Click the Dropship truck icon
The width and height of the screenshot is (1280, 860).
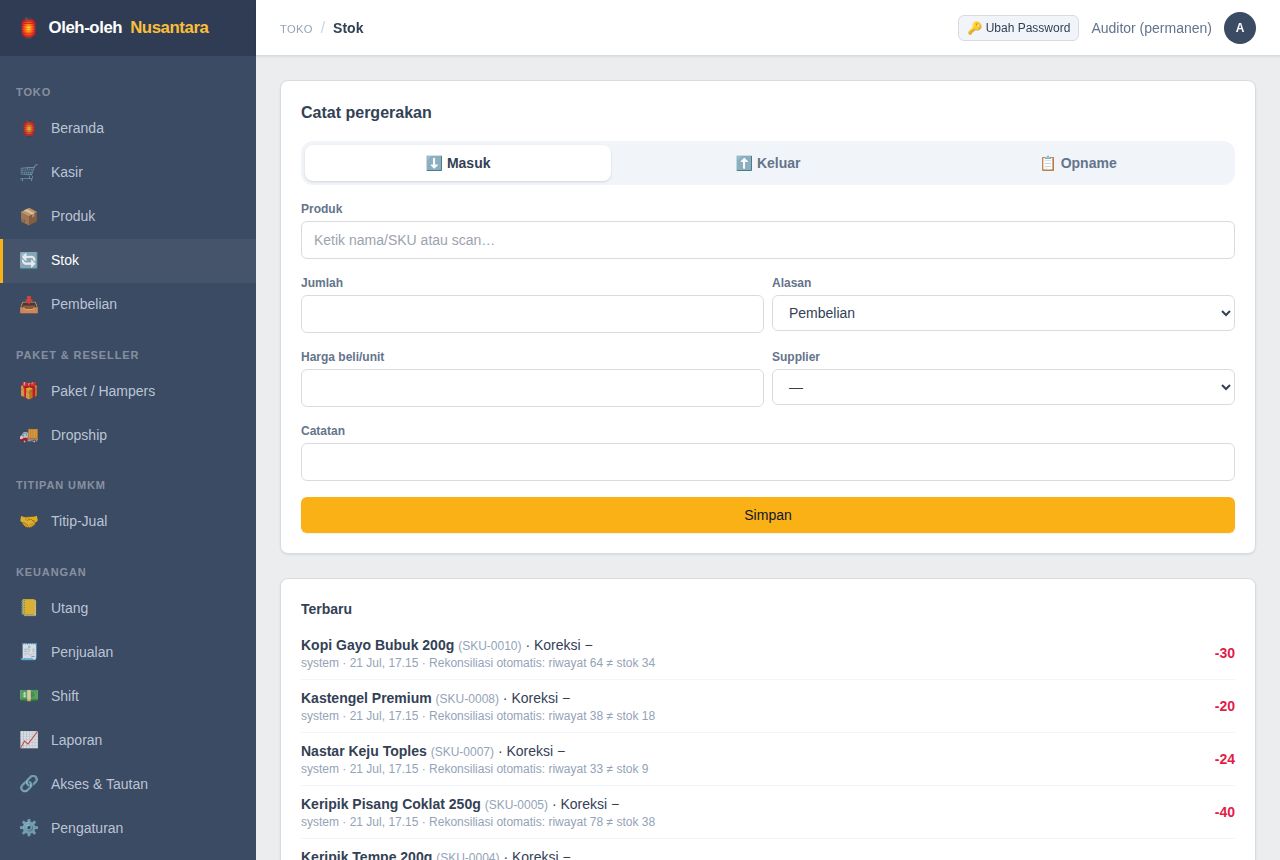(29, 435)
